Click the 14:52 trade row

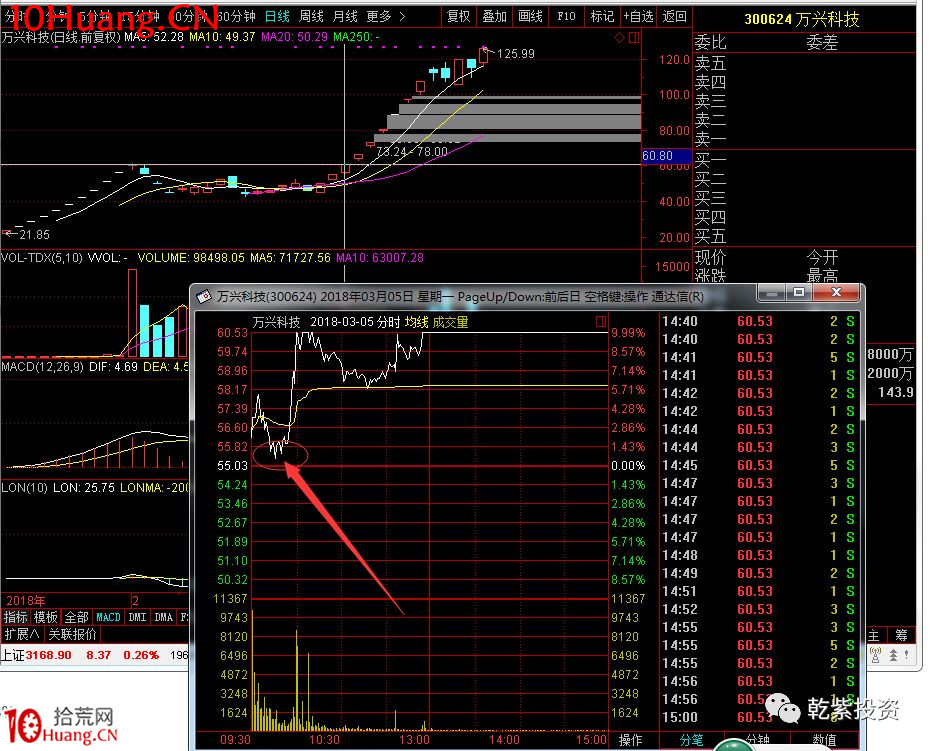[759, 609]
